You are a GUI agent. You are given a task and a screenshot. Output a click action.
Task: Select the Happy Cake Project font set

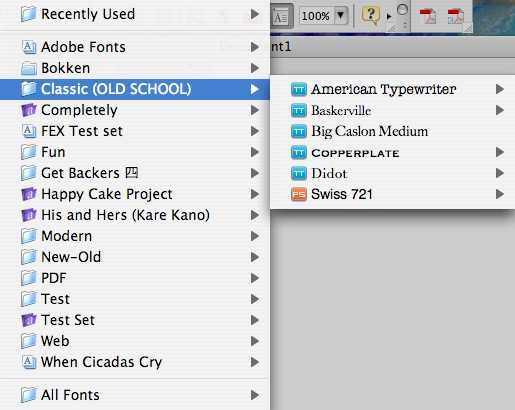(x=135, y=194)
